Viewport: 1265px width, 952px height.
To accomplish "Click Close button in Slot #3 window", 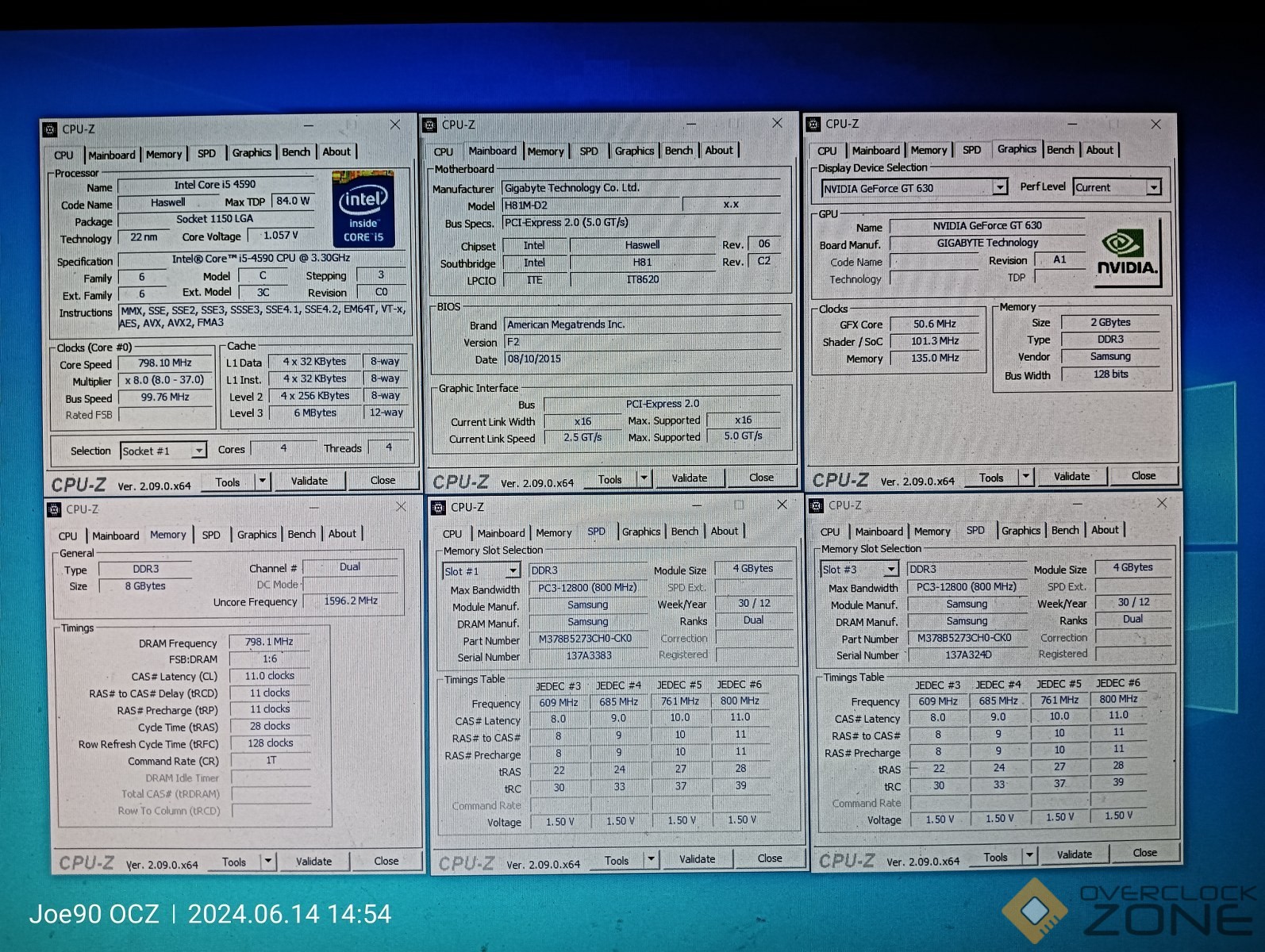I will tap(1144, 853).
